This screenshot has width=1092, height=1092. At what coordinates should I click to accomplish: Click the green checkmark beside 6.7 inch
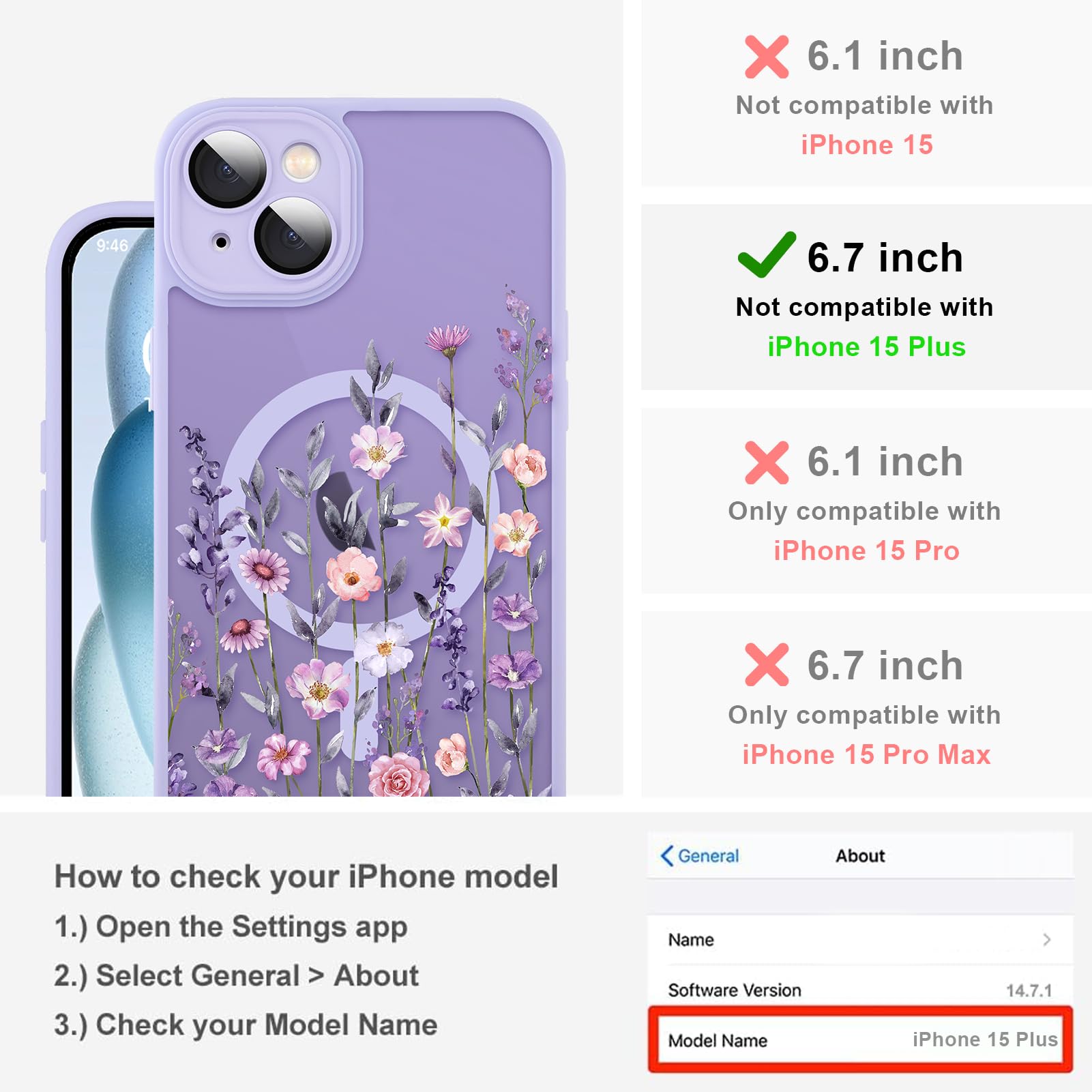tap(767, 254)
